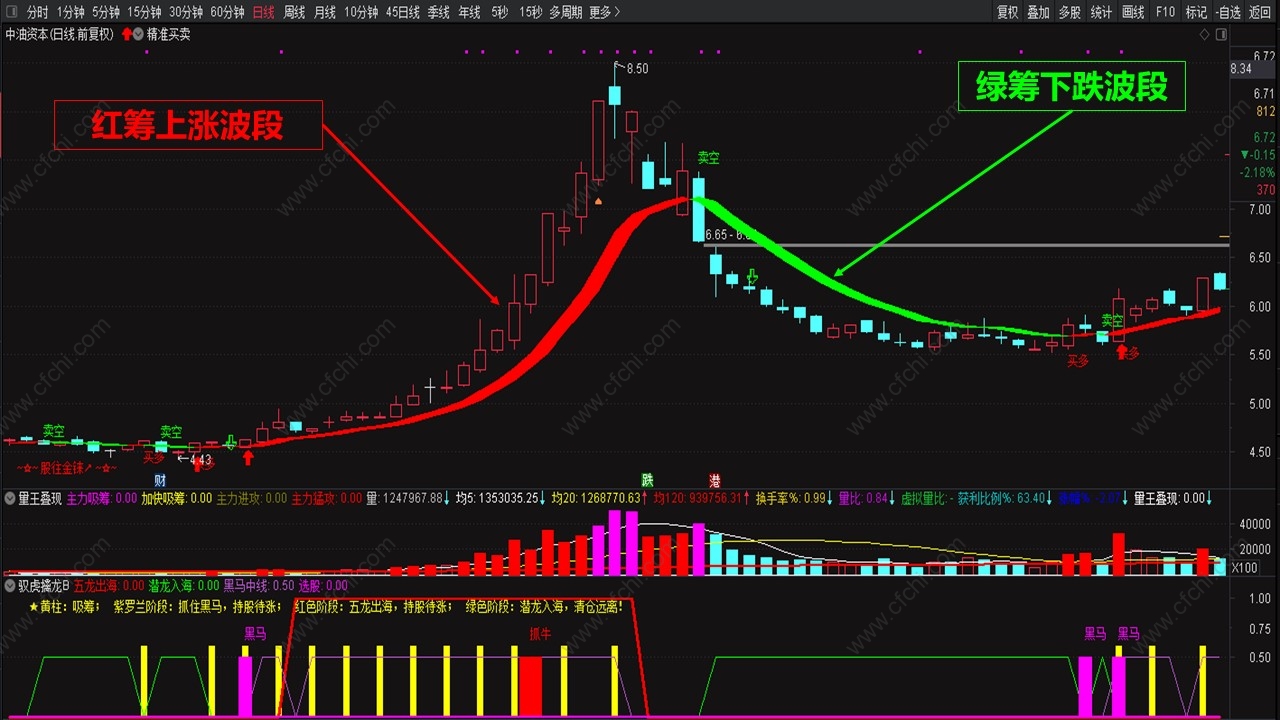Click the red arrow icon beside 精准买卖
Image resolution: width=1280 pixels, height=720 pixels.
point(126,34)
